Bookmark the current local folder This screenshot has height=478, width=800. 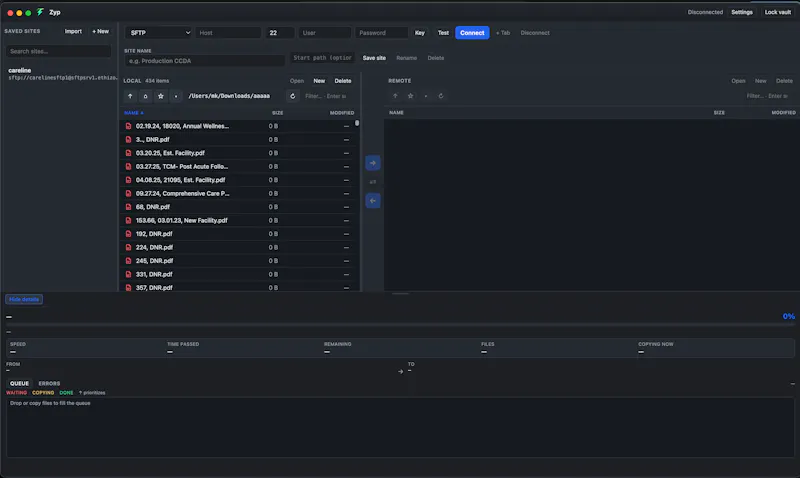coord(161,96)
